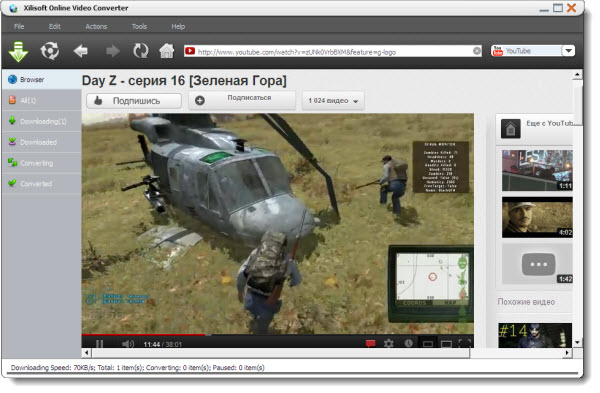Open the Tools menu
The width and height of the screenshot is (600, 393).
point(139,26)
